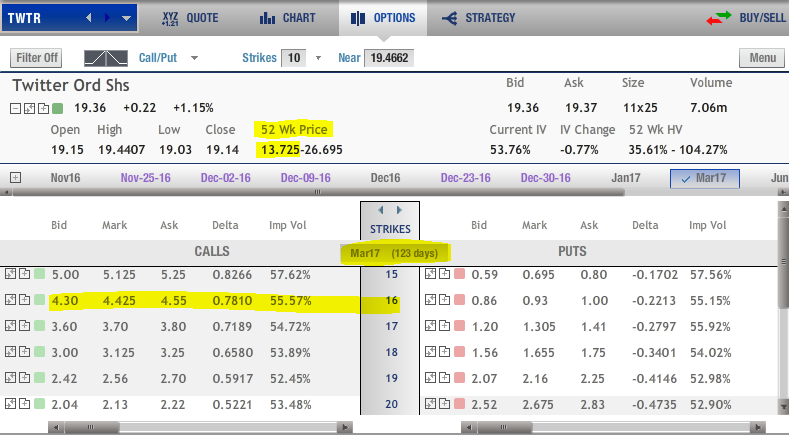
Task: Open the TWTR symbol dropdown arrow
Action: 126,19
